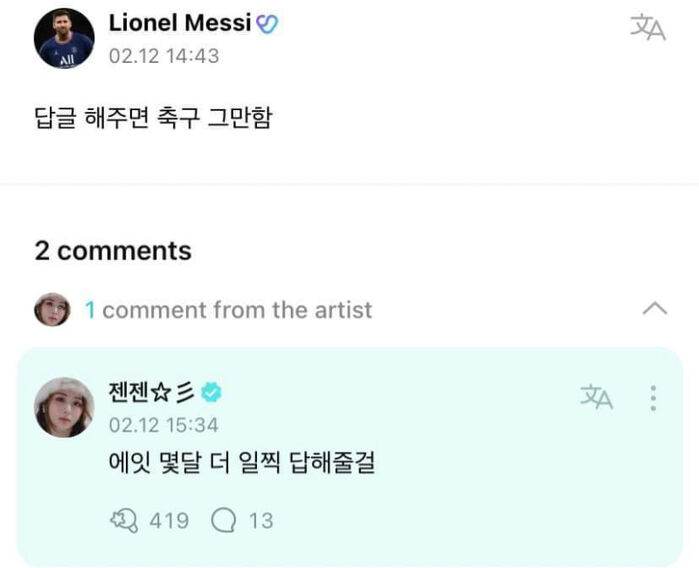The image size is (699, 568).
Task: Tap '1 comment from the artist' label
Action: pyautogui.click(x=228, y=310)
